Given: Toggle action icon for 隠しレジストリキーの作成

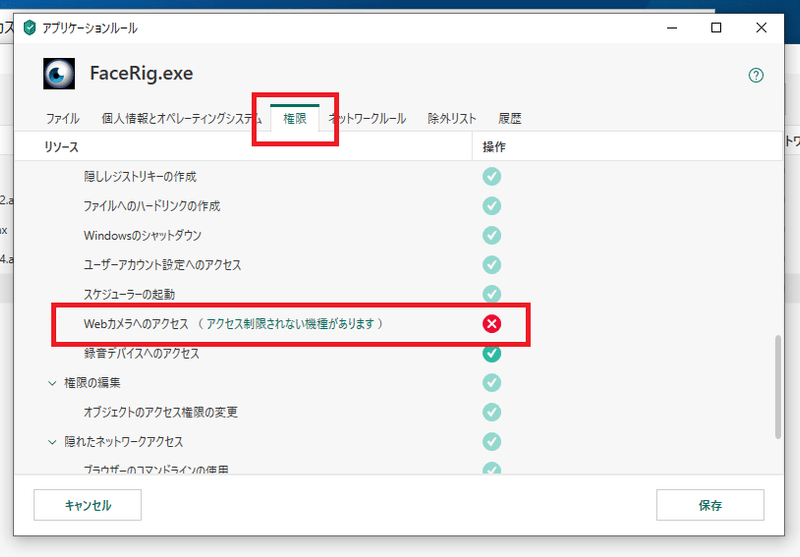Looking at the screenshot, I should [492, 176].
